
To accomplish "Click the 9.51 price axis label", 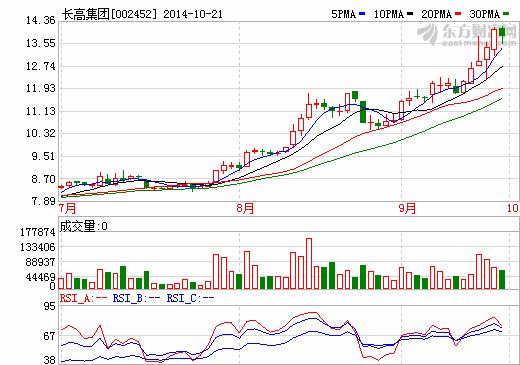I will pyautogui.click(x=43, y=156).
